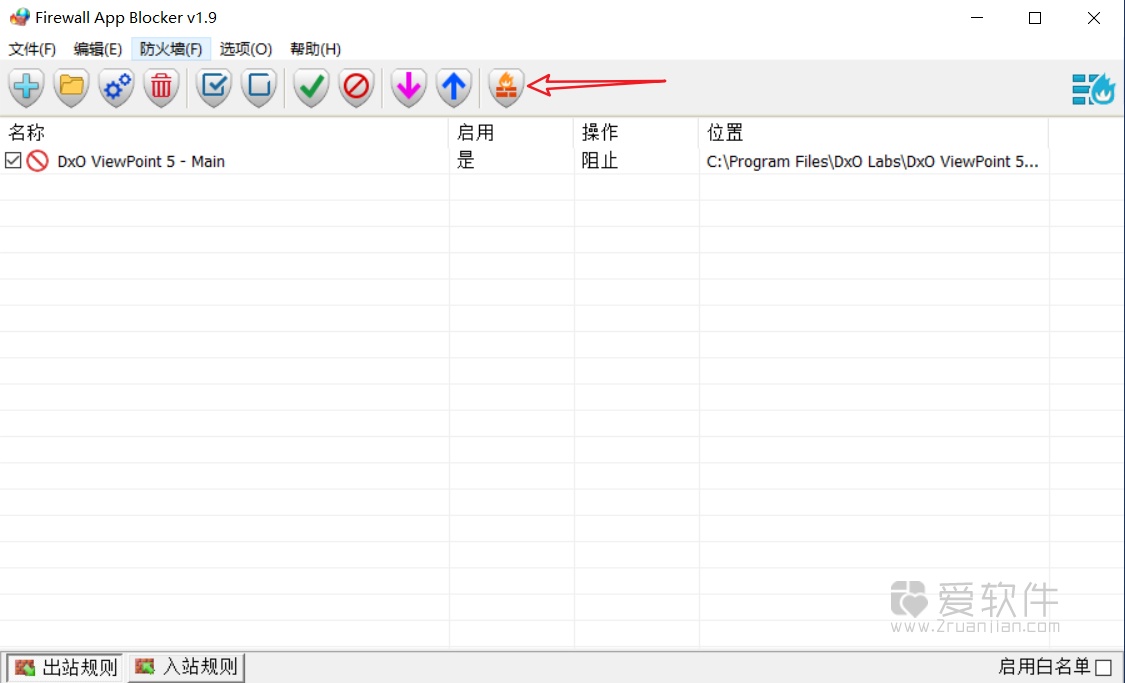Move the rule down with the magenta arrow
1125x683 pixels.
tap(408, 88)
